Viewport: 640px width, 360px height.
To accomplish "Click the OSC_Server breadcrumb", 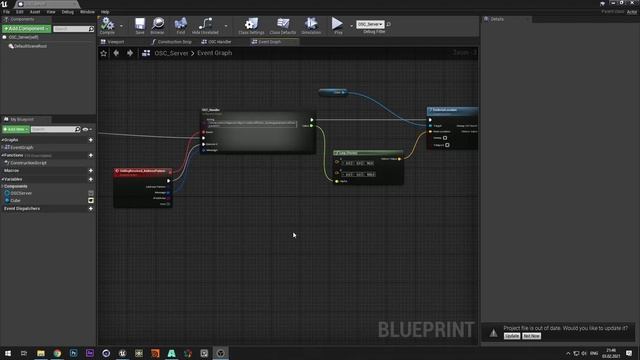I will [171, 53].
